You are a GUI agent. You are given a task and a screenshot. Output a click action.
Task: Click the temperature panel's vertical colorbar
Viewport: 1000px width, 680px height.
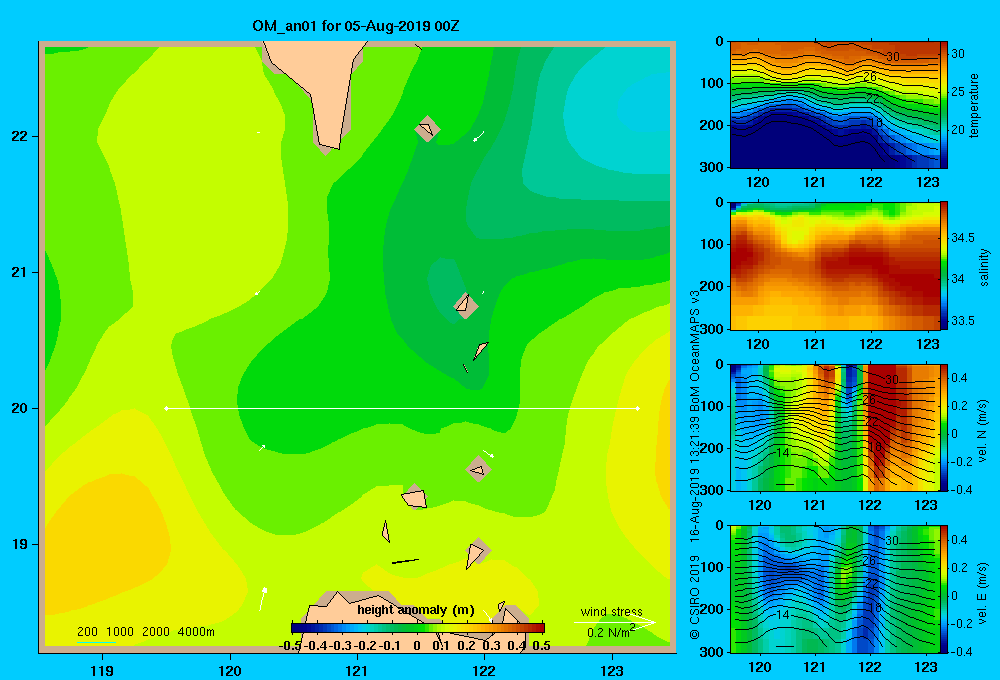point(944,105)
